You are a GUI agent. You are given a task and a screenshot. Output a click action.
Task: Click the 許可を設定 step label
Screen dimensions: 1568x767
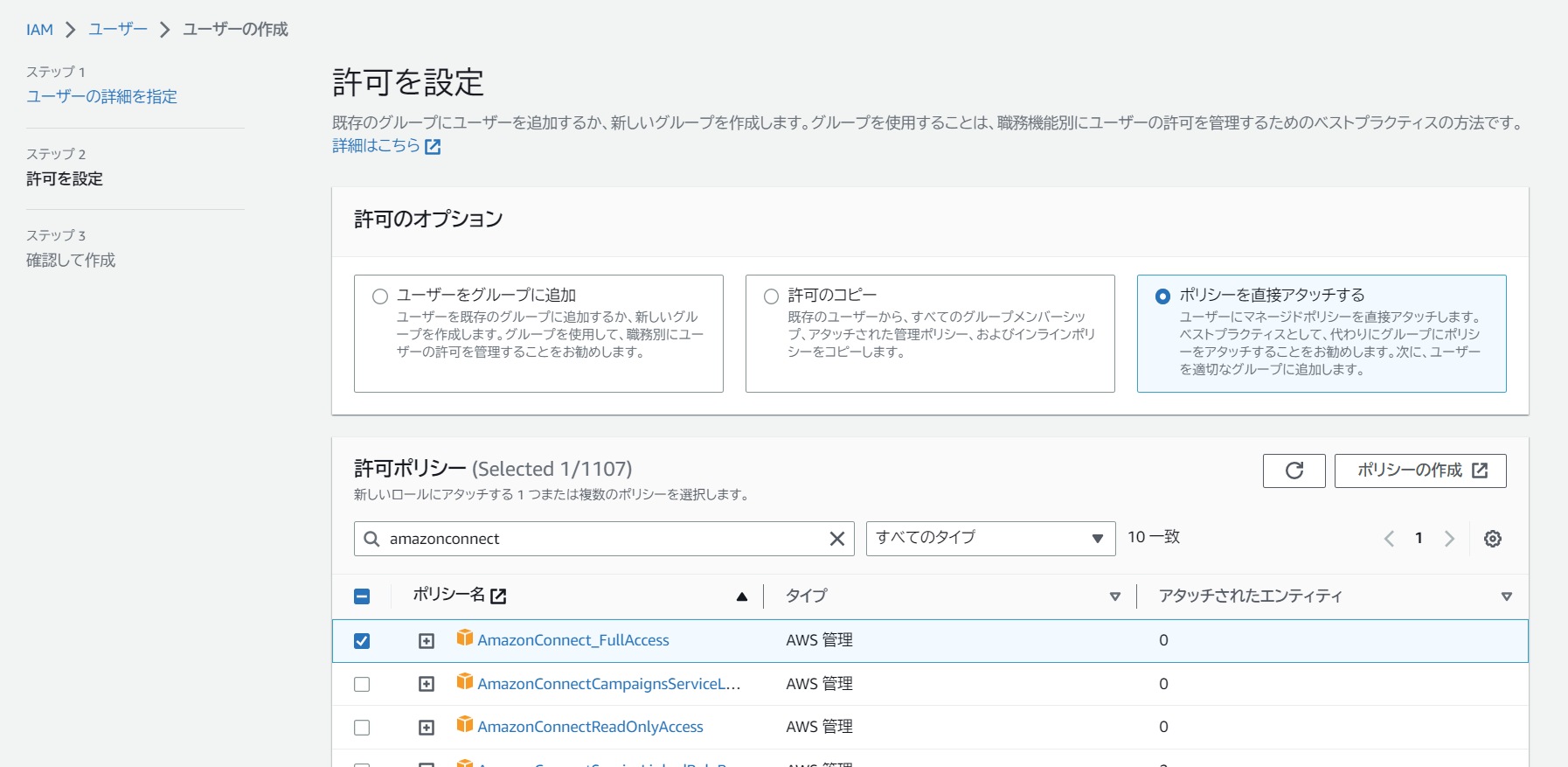click(x=65, y=178)
